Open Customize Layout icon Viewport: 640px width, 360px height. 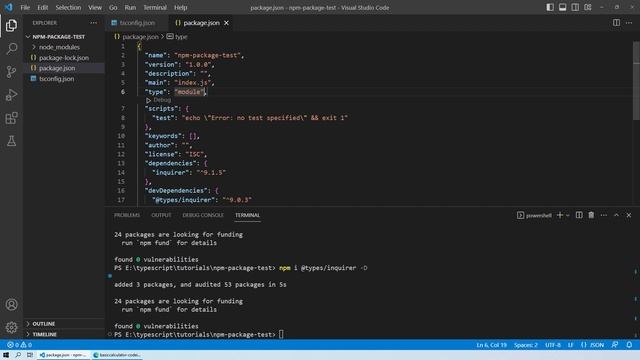[x=588, y=7]
